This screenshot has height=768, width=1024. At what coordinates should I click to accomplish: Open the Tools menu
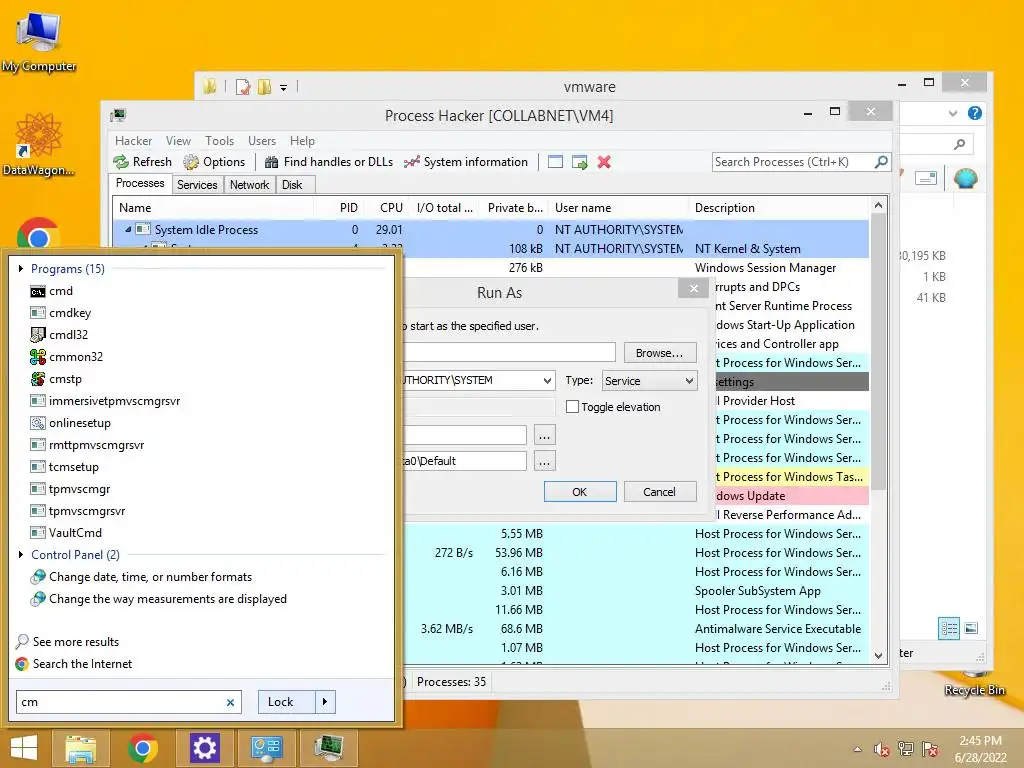[219, 141]
